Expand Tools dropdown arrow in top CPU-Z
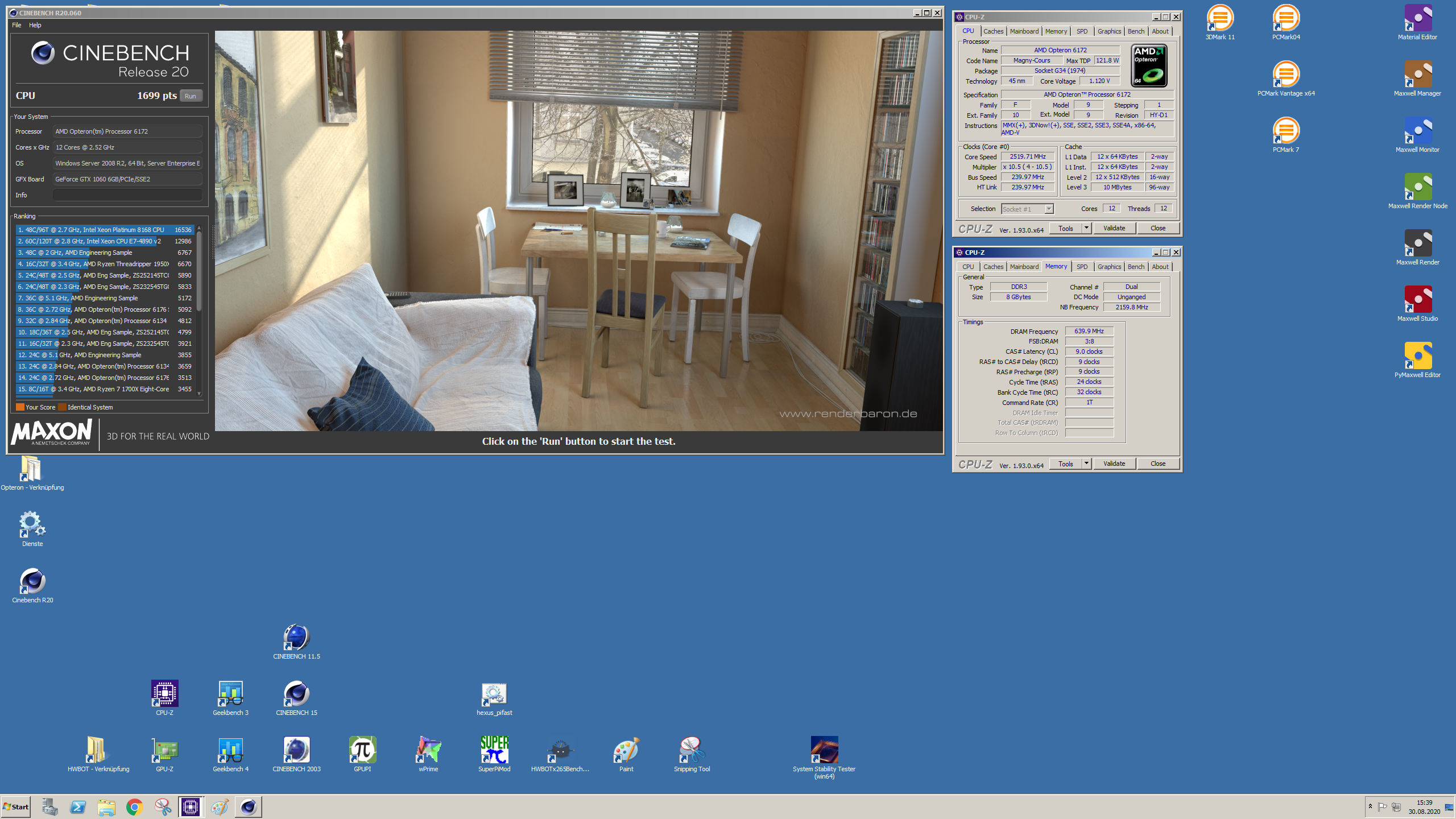The width and height of the screenshot is (1456, 819). (1086, 228)
